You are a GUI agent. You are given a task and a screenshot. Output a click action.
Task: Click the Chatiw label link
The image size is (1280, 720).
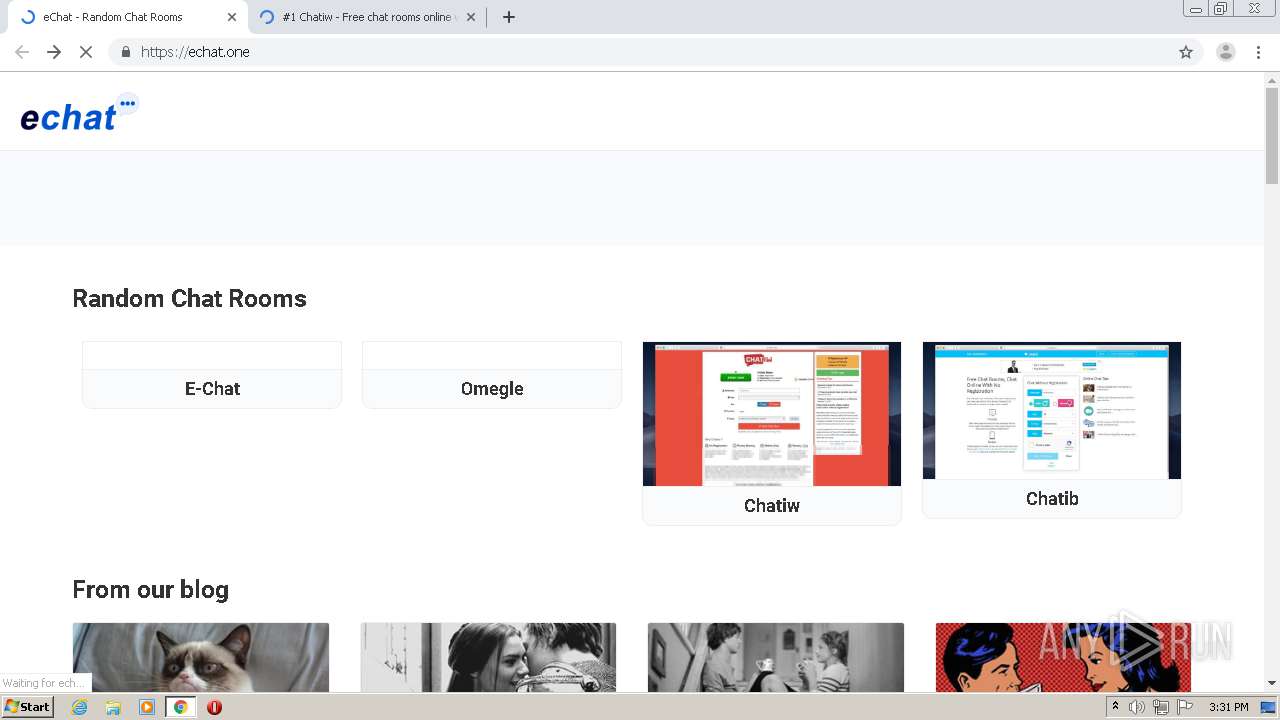772,505
